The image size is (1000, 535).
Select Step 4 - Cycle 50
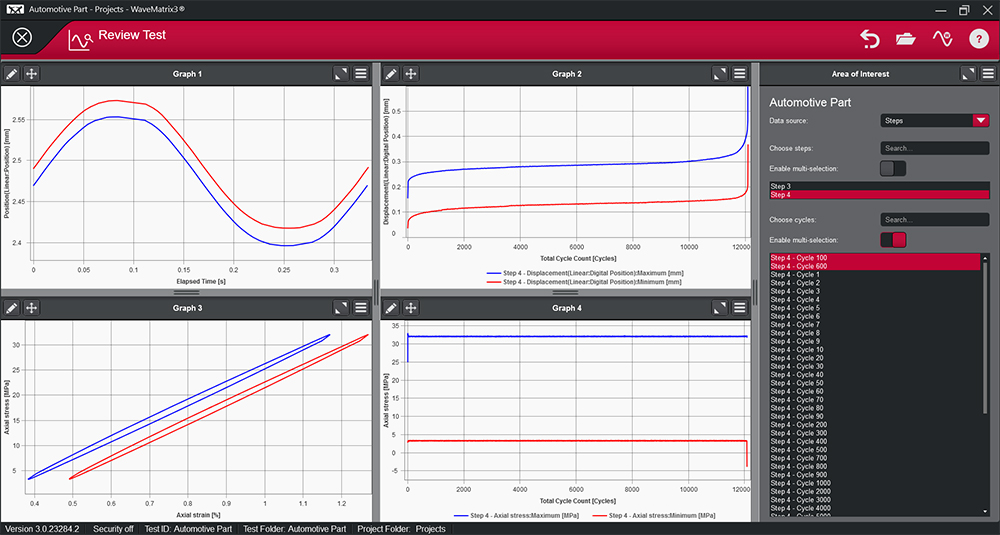point(874,383)
